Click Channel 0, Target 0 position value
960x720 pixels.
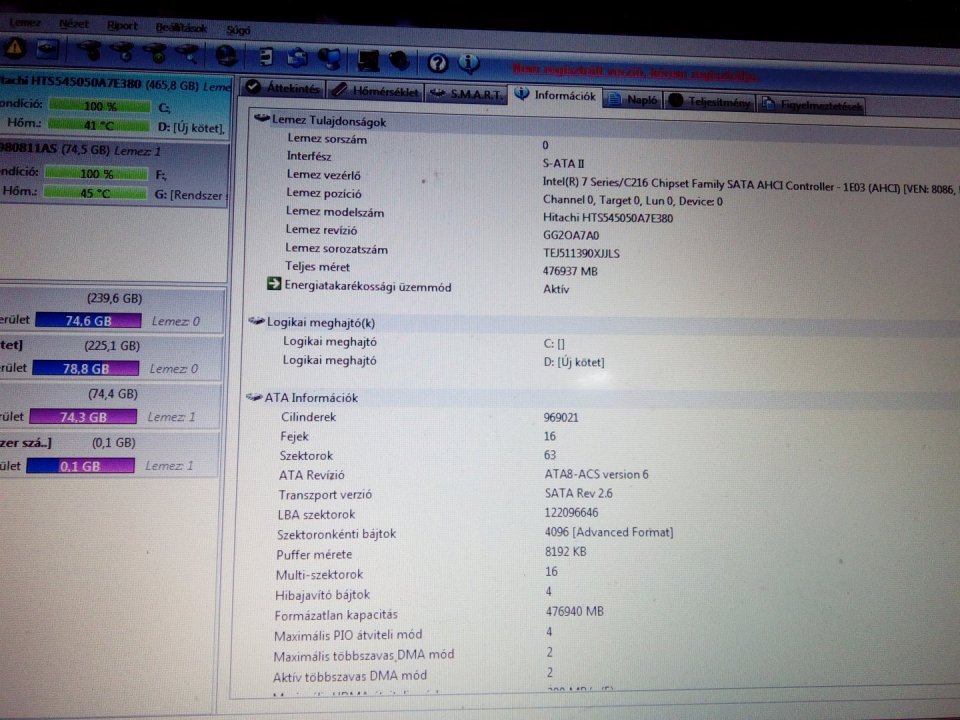point(632,200)
